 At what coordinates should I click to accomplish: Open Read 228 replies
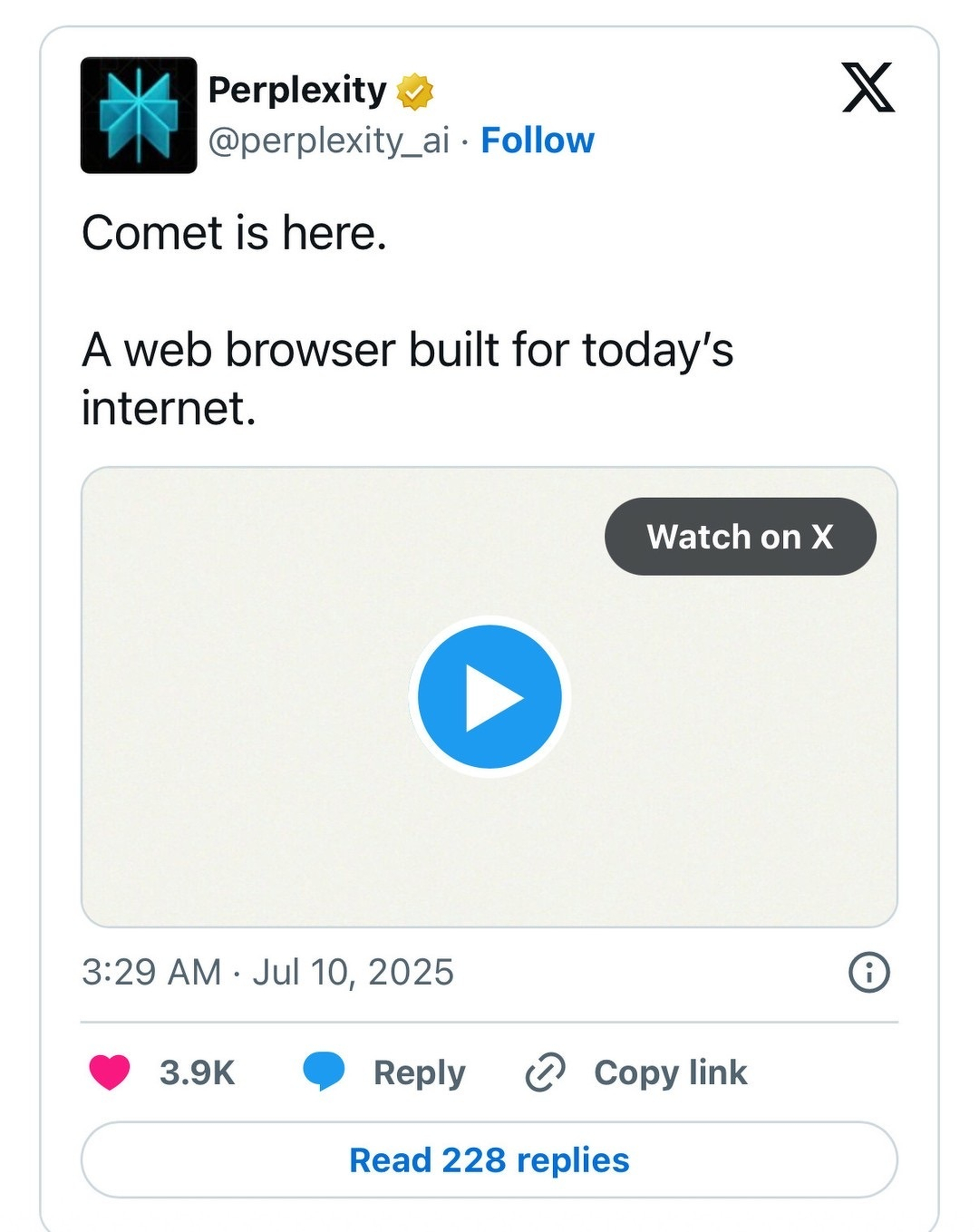(489, 1160)
